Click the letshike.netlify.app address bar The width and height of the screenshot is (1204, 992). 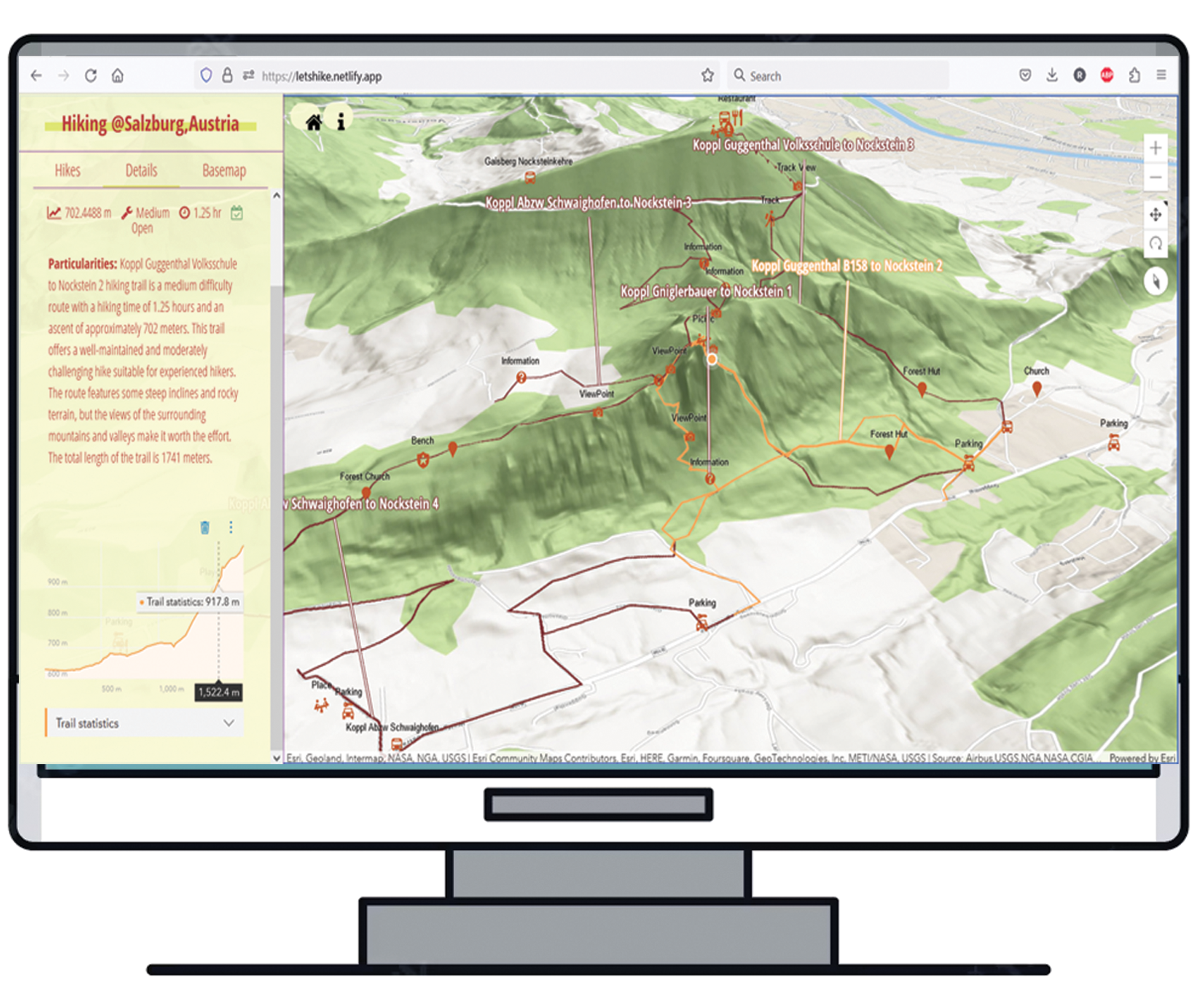pos(457,75)
